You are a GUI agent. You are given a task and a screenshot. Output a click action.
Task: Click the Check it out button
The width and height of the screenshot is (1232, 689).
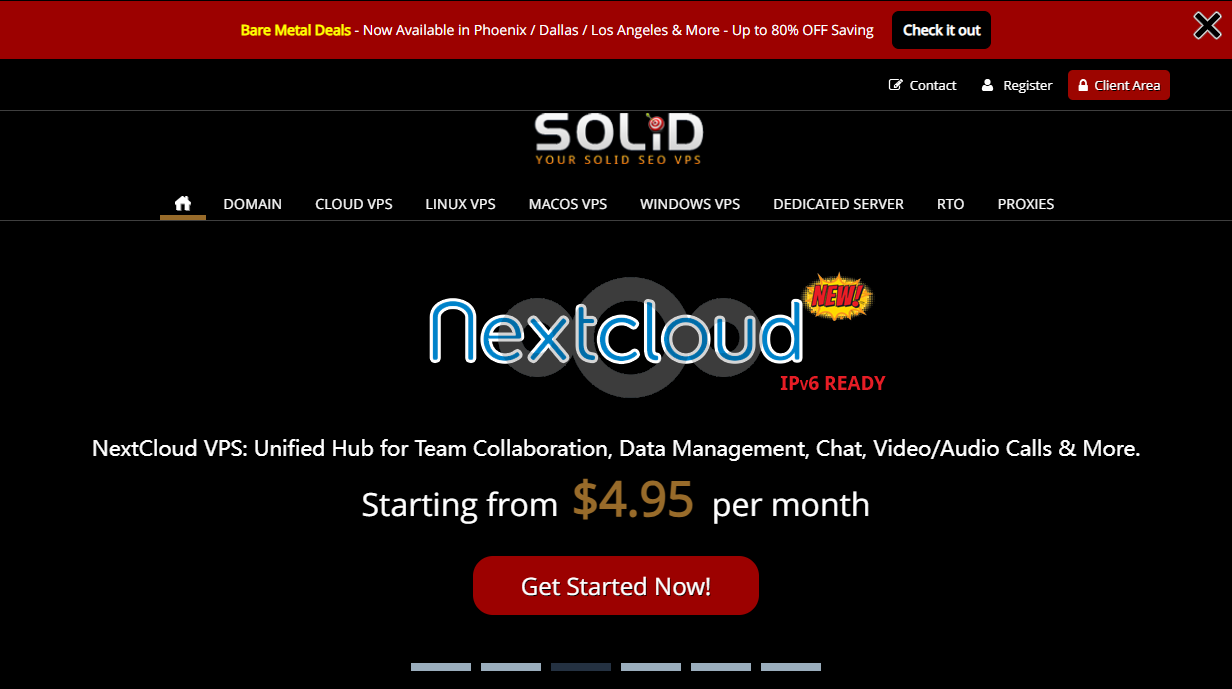[942, 30]
